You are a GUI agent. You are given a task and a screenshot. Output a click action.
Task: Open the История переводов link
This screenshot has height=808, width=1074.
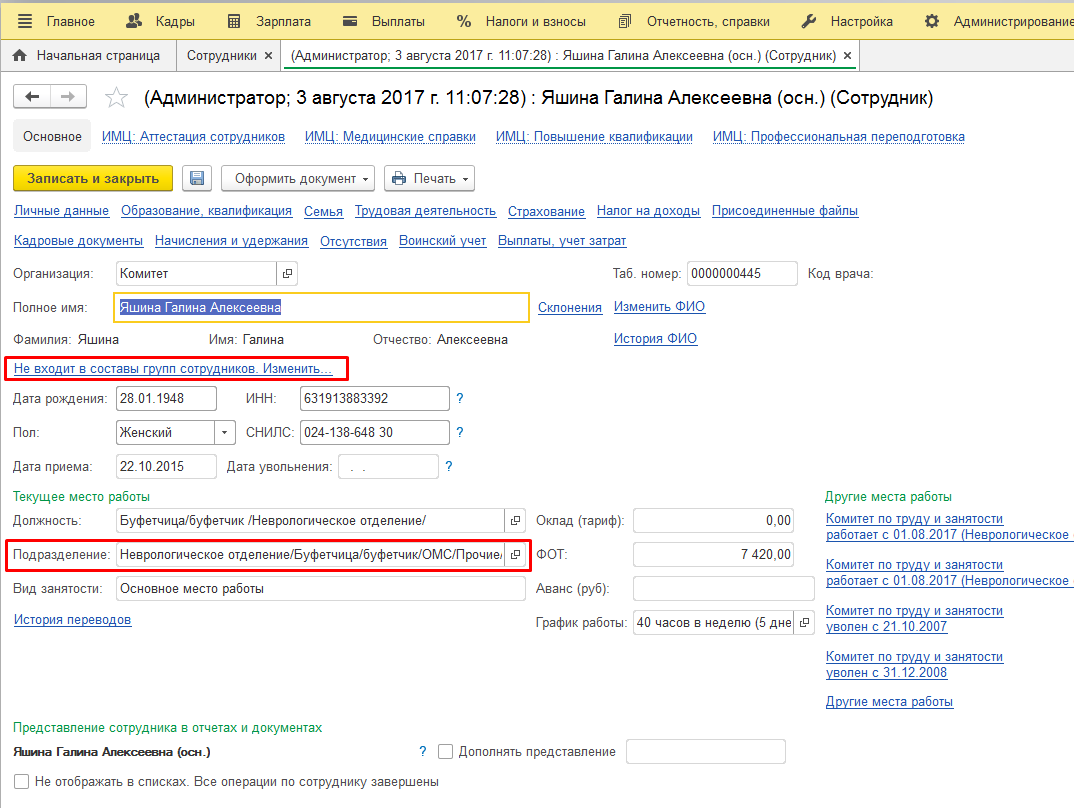[72, 620]
